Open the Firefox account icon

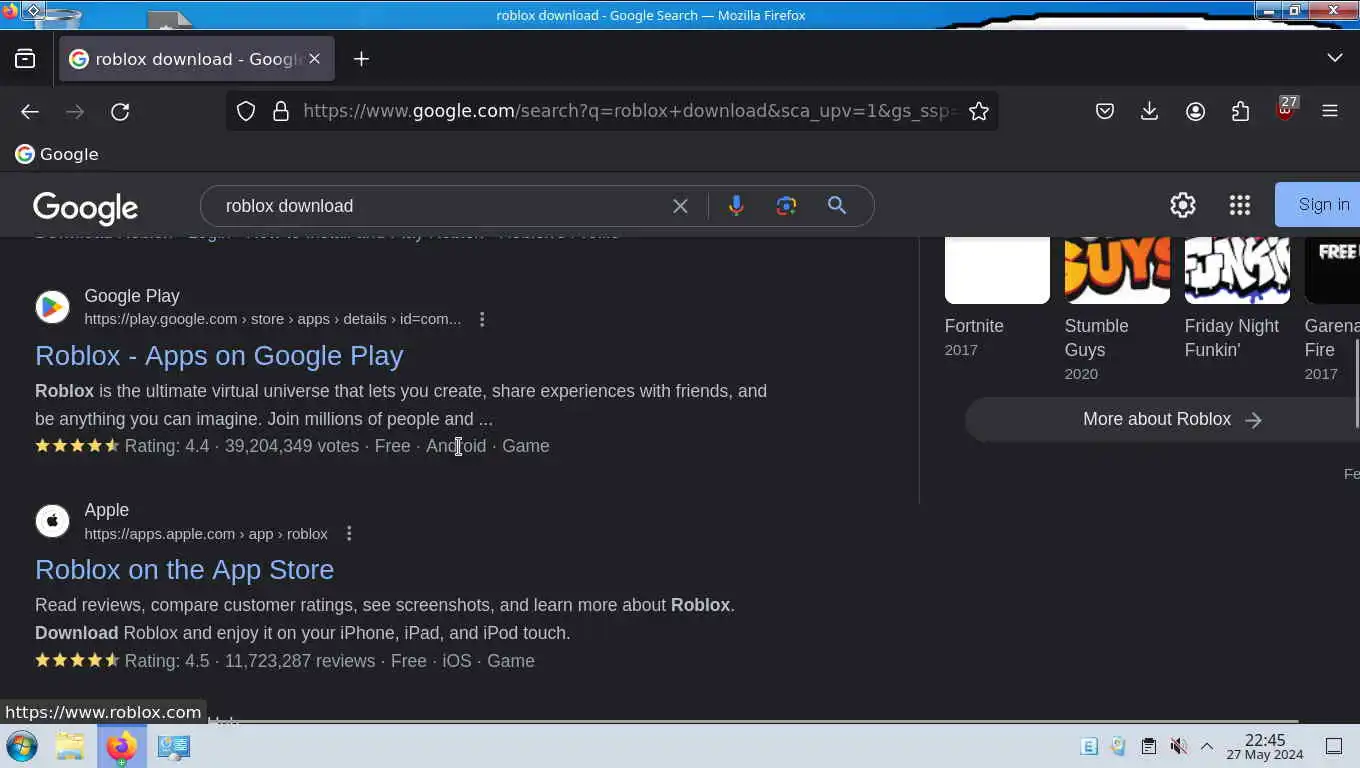pos(1195,111)
